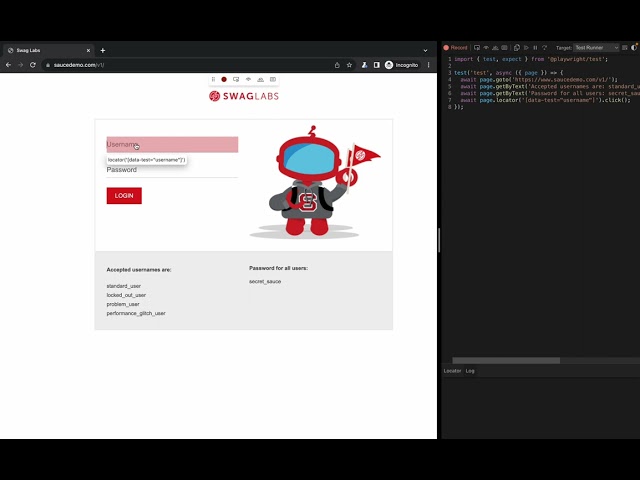This screenshot has height=480, width=640.
Task: Click the performance_glitch_user text
Action: pyautogui.click(x=136, y=313)
